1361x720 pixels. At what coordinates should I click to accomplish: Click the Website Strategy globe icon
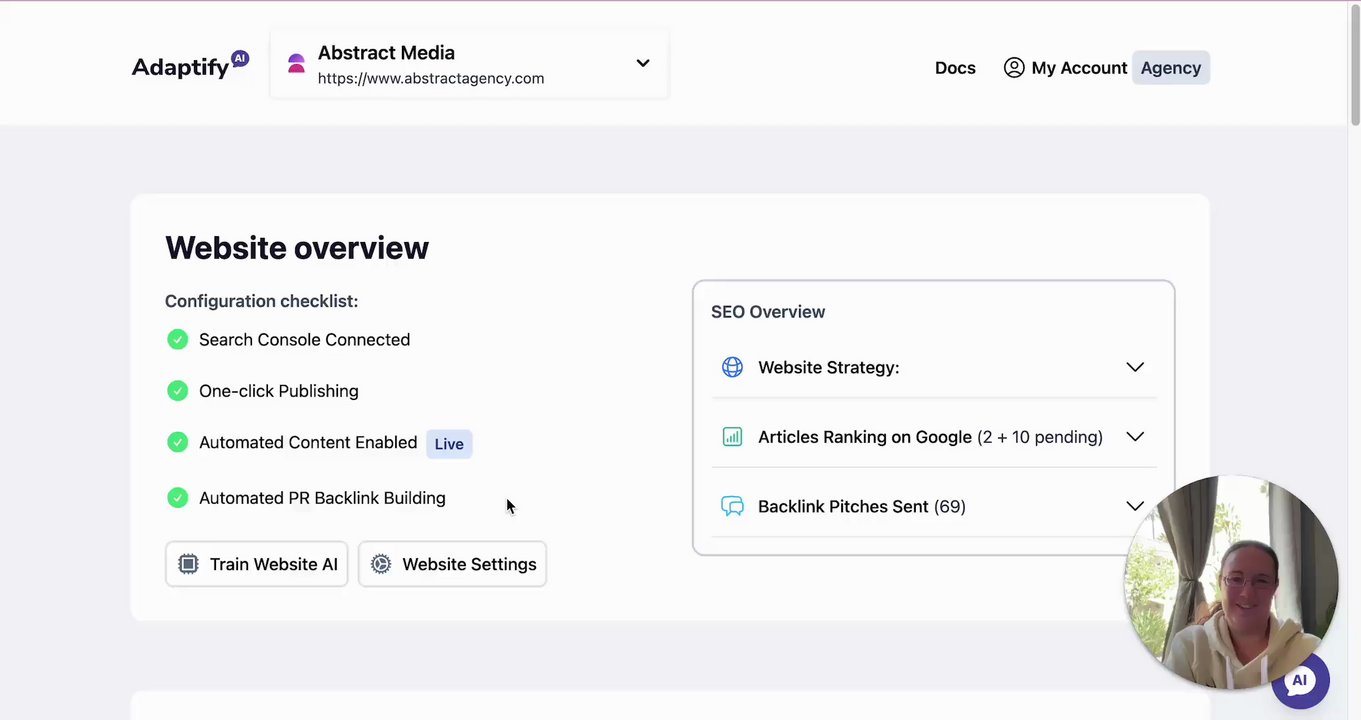pyautogui.click(x=732, y=367)
